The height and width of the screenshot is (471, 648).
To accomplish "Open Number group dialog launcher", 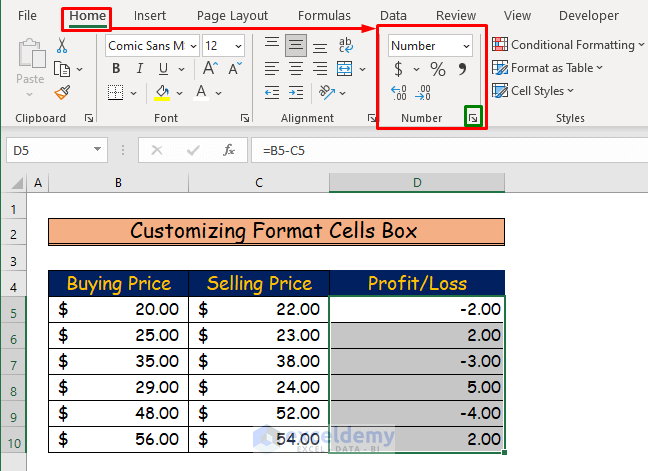I will tap(473, 119).
